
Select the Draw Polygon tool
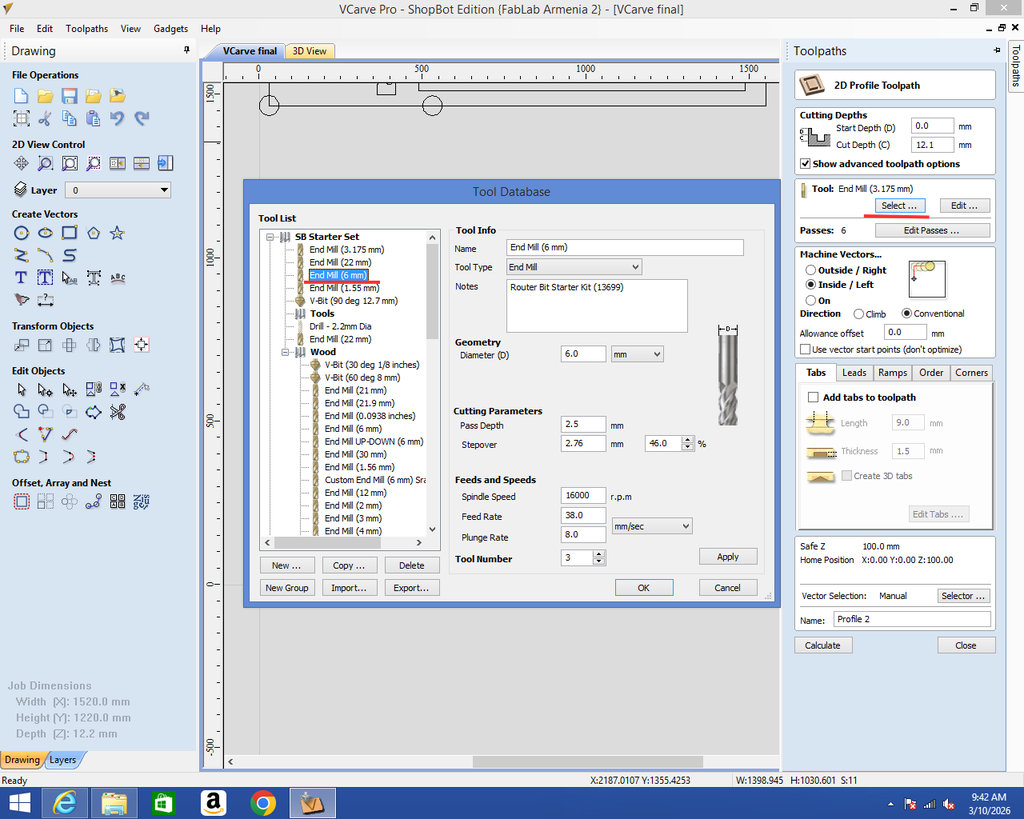93,233
